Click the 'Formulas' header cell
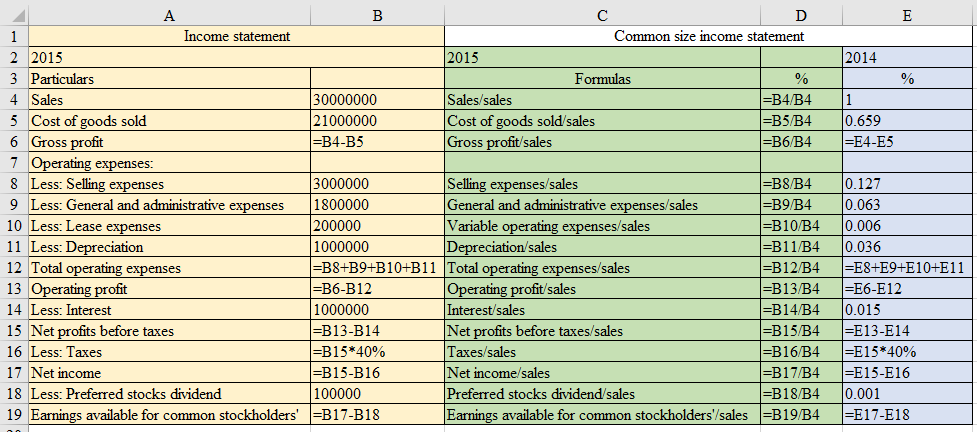The image size is (977, 432). (601, 79)
